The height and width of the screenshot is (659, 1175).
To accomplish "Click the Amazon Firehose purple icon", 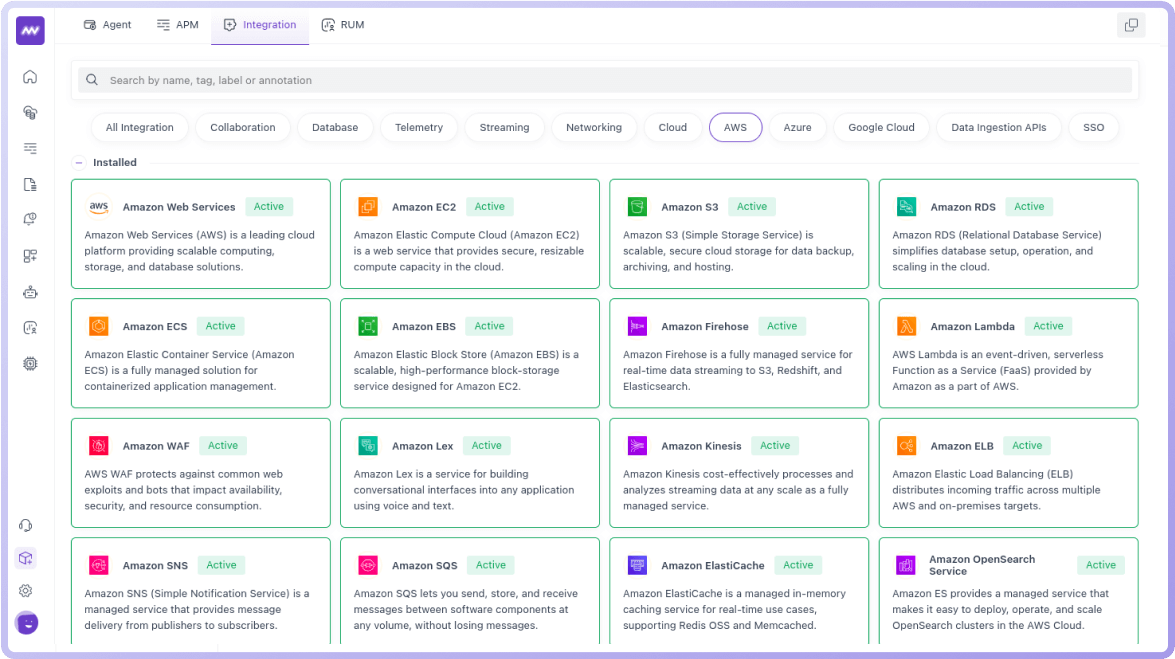I will coord(637,326).
